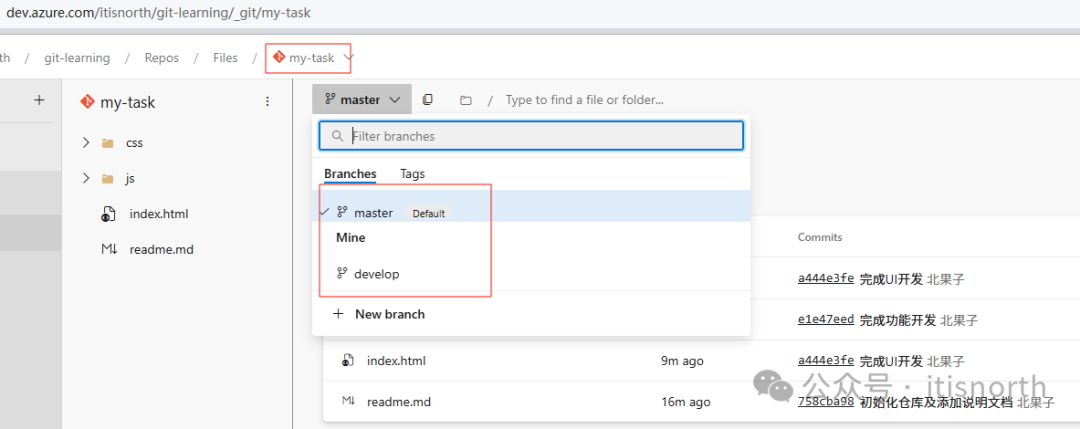Screen dimensions: 1080x429
Task: Click readme.md markdown icon in tree
Action: (109, 249)
